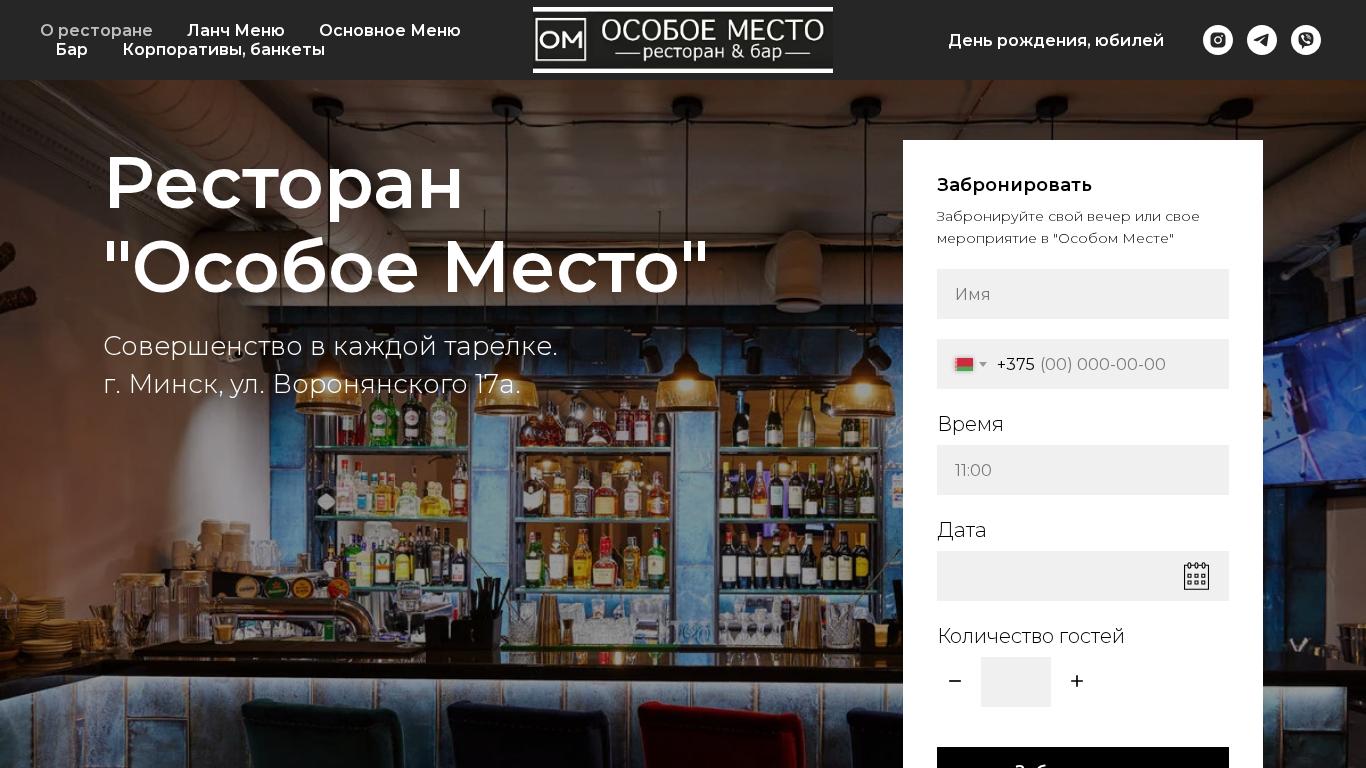Focus the Имя name input field
Screen dimensions: 1366x768
(x=1083, y=294)
